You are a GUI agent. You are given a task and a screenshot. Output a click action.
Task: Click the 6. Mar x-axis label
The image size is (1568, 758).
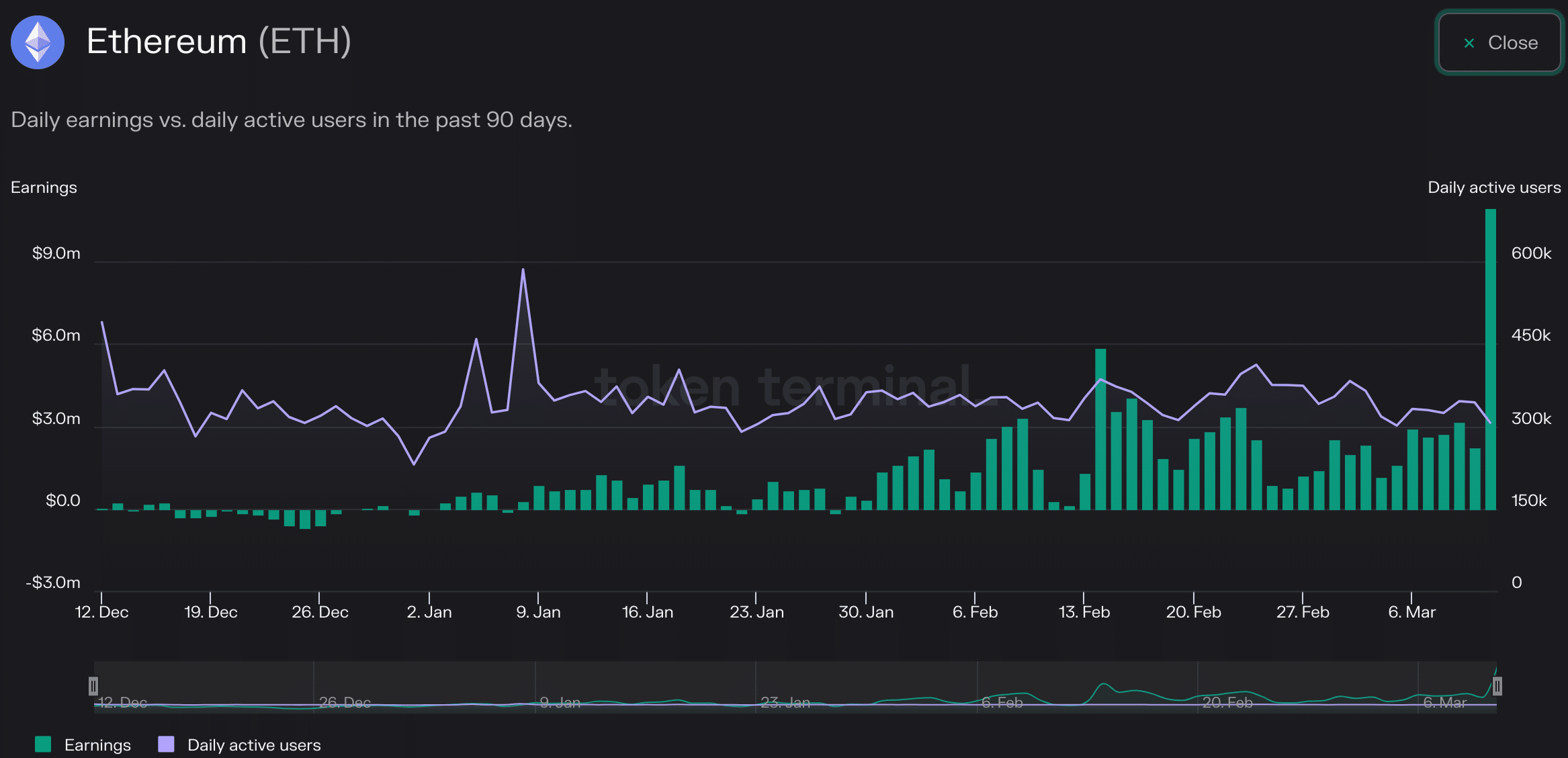tap(1411, 612)
